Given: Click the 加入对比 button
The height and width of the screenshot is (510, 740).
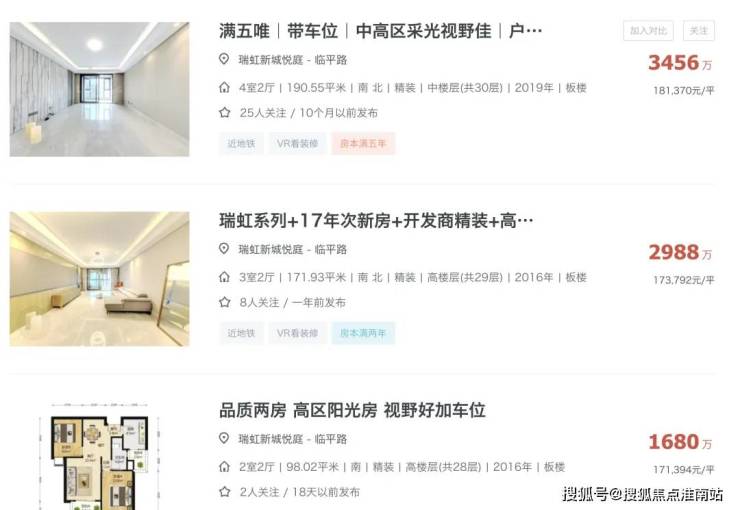Looking at the screenshot, I should [648, 31].
